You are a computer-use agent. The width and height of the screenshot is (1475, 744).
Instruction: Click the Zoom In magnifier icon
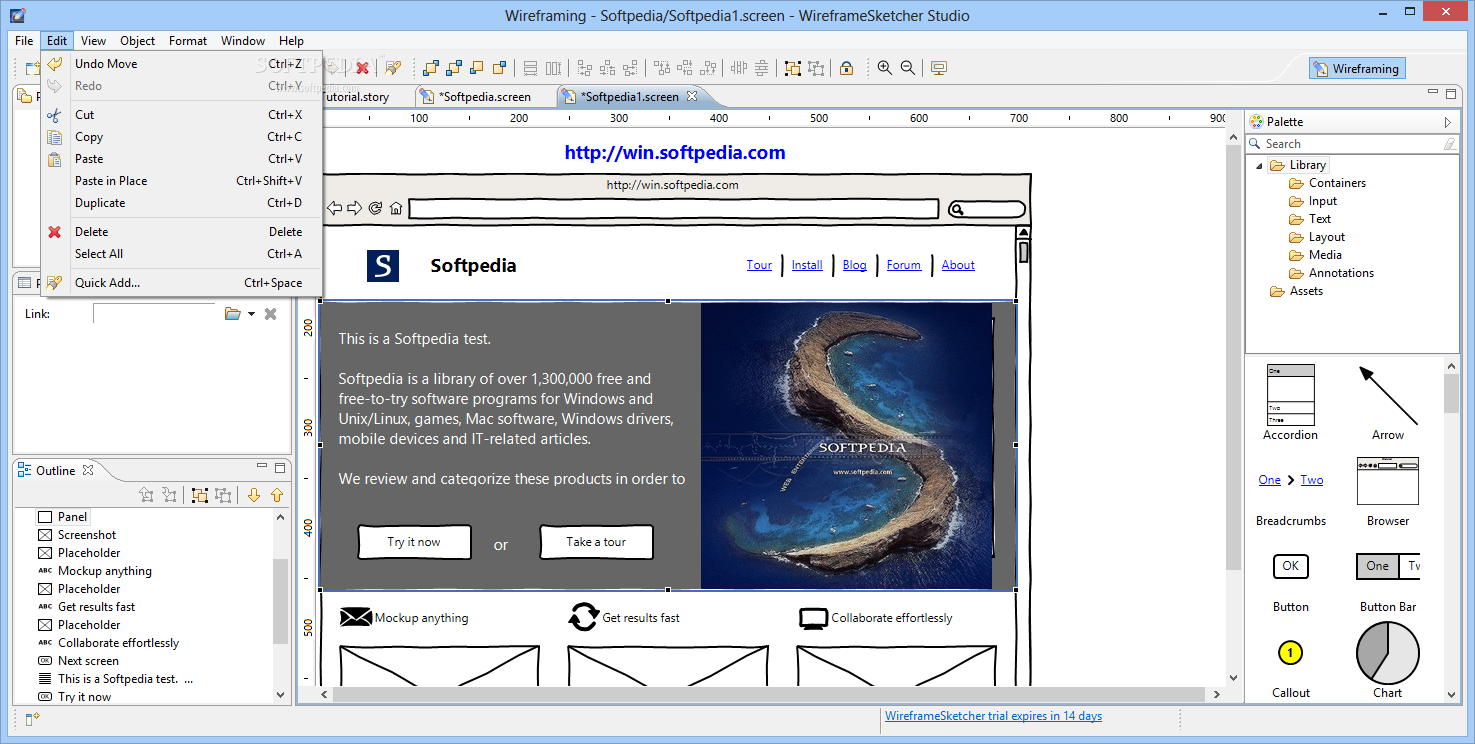click(x=885, y=68)
